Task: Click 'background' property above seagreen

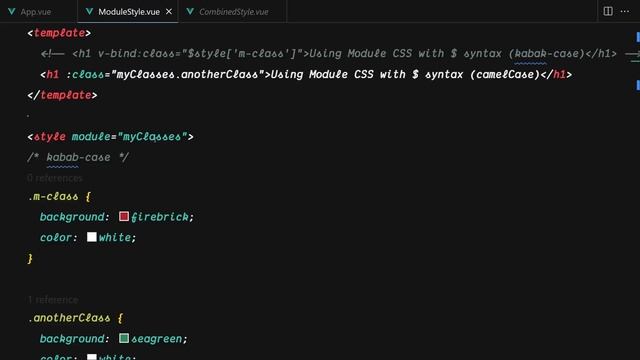Action: tap(72, 339)
